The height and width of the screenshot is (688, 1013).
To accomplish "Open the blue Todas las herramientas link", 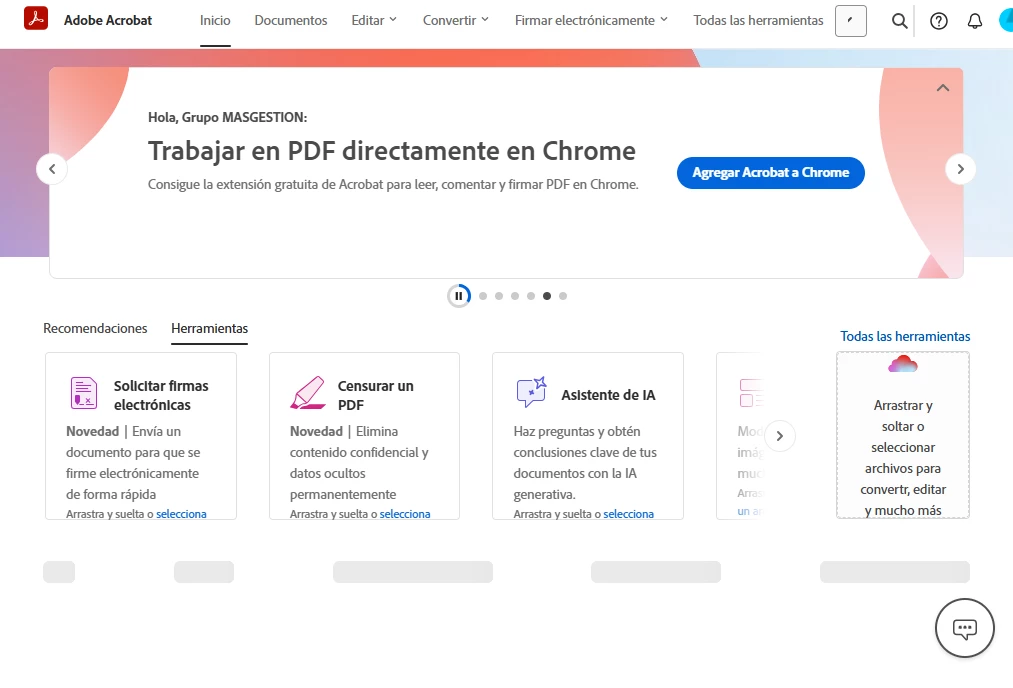I will (x=905, y=337).
